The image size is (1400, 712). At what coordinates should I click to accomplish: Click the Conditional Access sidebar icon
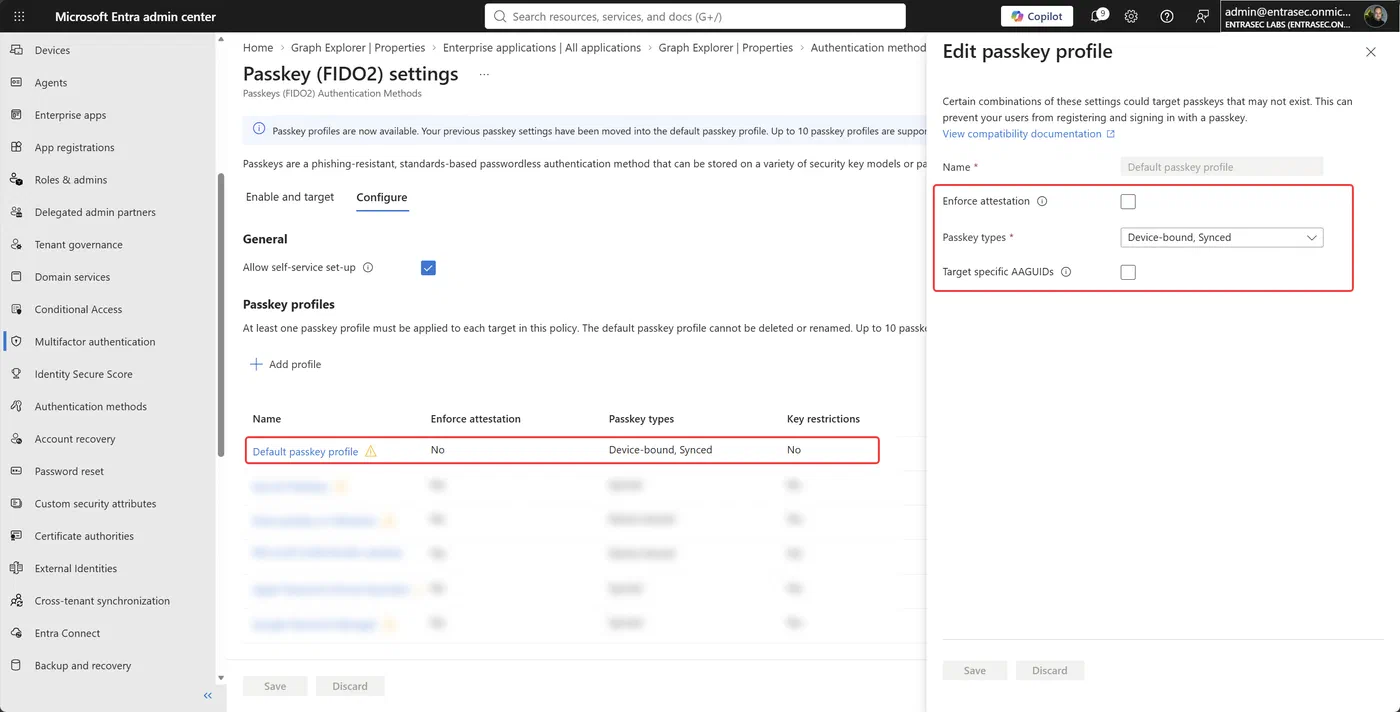tap(16, 309)
